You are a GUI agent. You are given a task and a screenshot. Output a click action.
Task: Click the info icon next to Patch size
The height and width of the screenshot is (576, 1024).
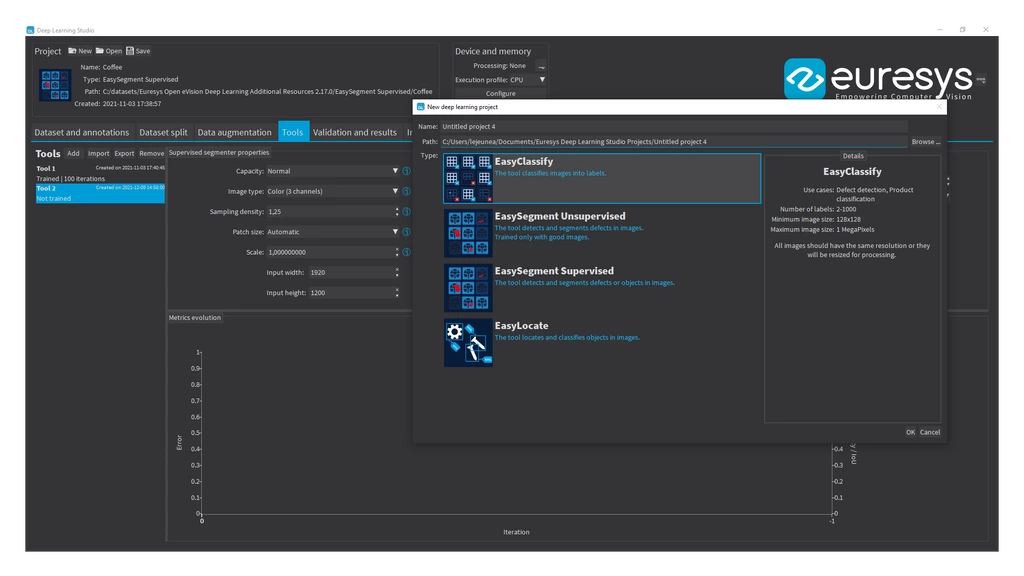pos(405,232)
